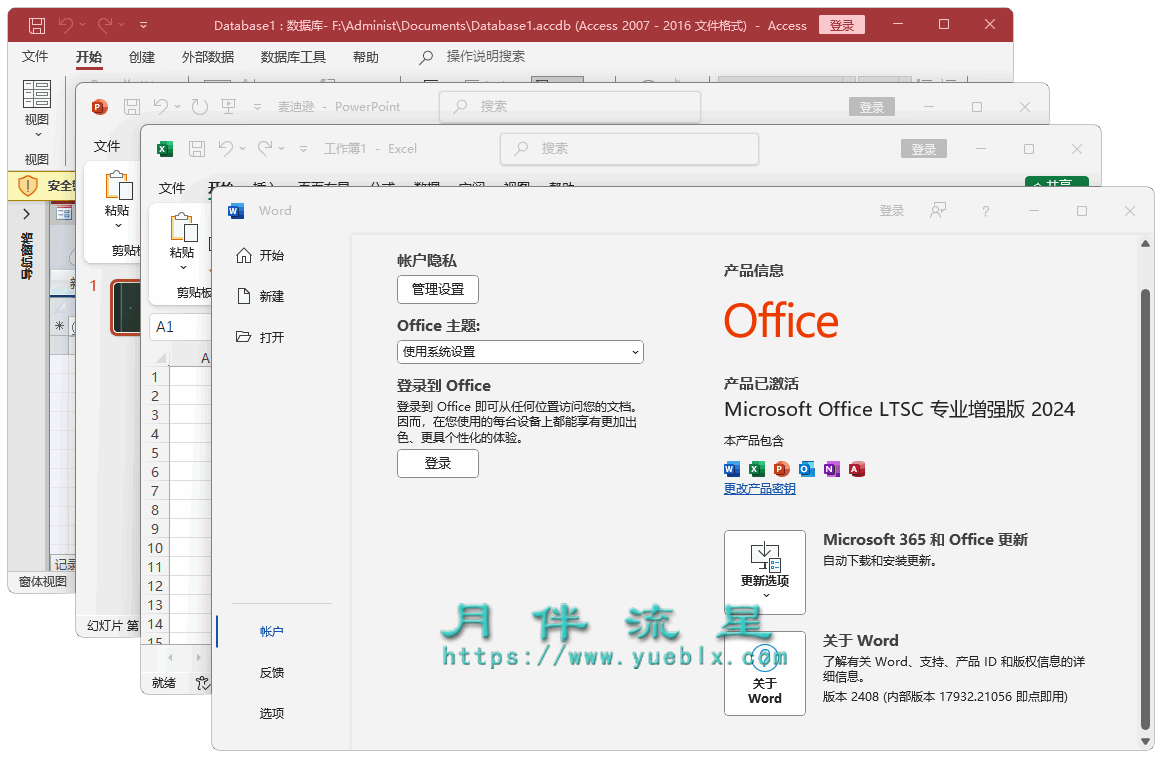
Task: Click the 粘贴 paste icon in Excel
Action: (183, 227)
